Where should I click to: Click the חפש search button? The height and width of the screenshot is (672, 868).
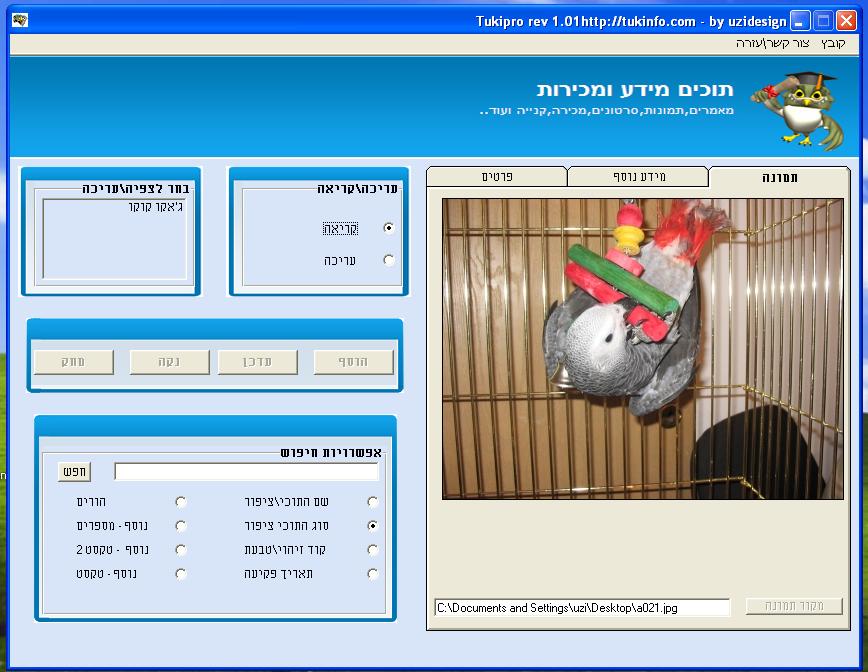click(74, 472)
